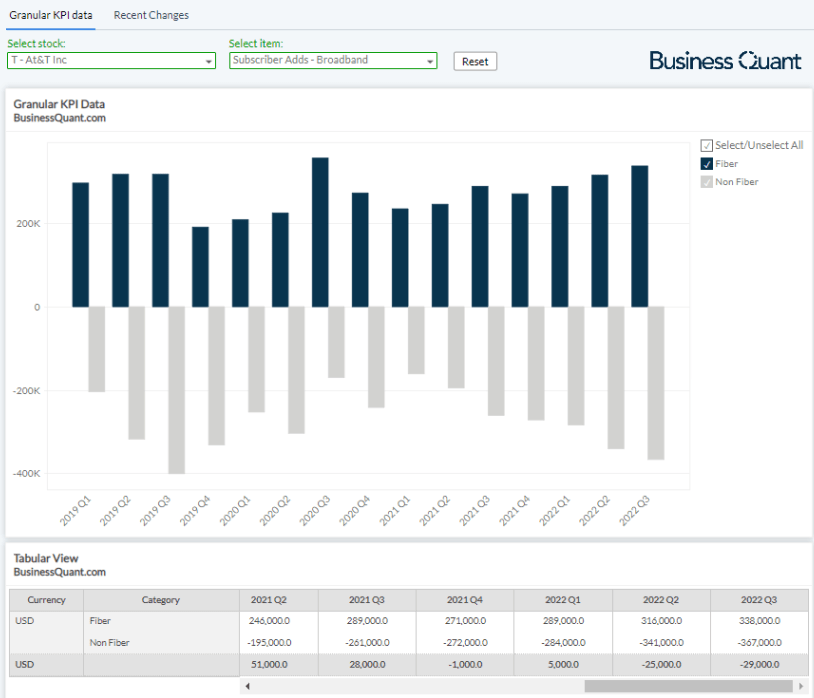
Task: Click the 2021 Q4 column header
Action: (x=465, y=600)
